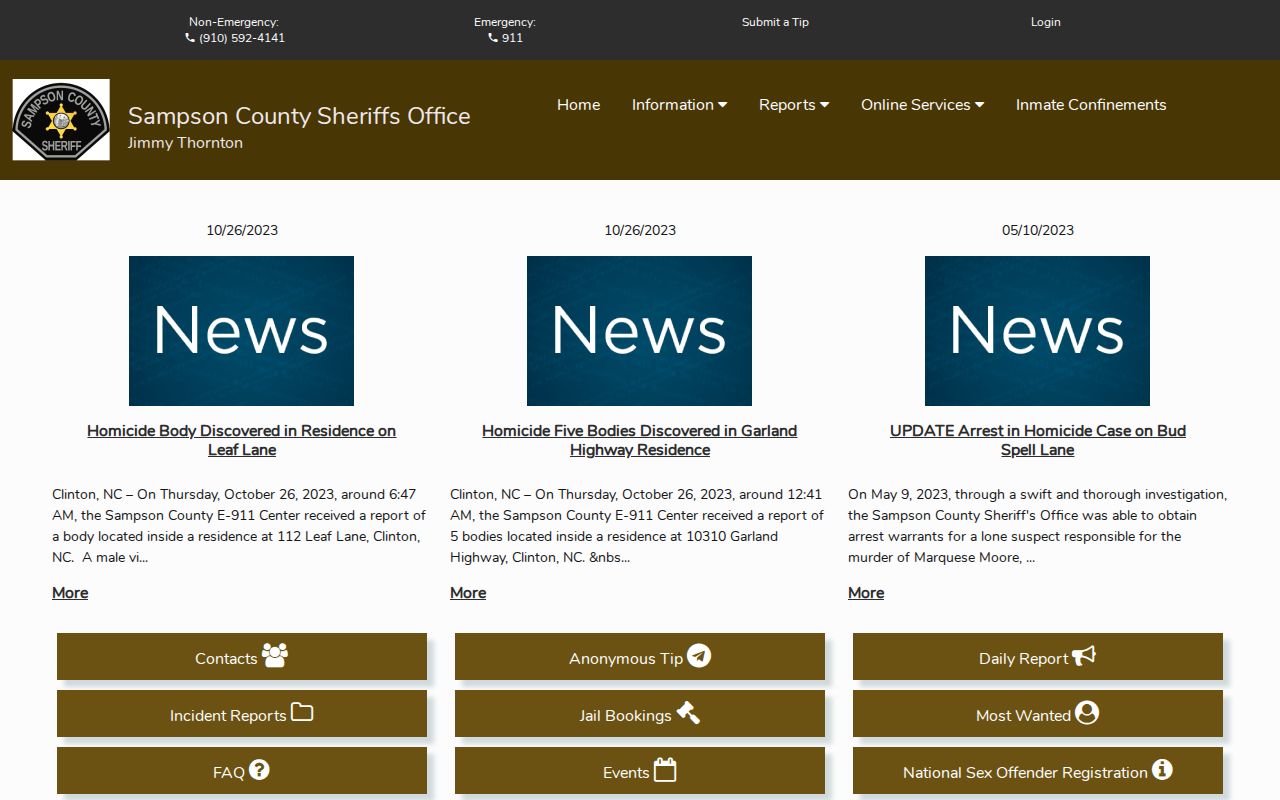The width and height of the screenshot is (1280, 800).
Task: Click the Emergency 911 number text
Action: (512, 38)
